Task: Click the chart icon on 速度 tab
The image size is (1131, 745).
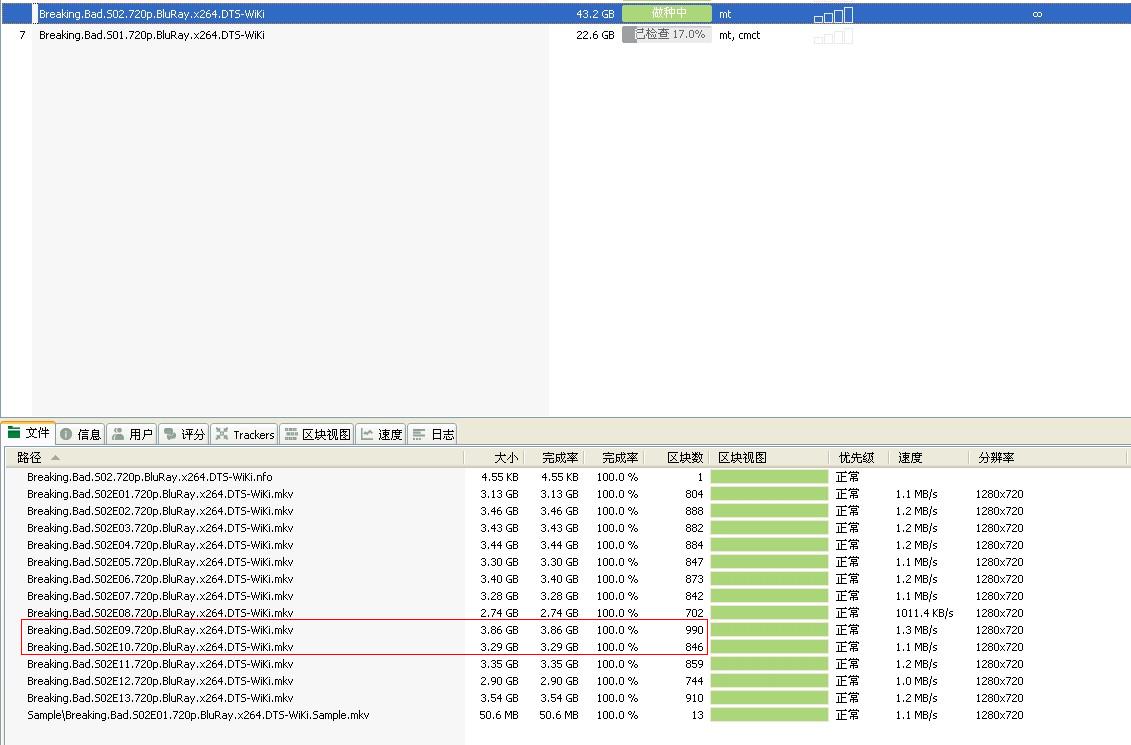Action: click(x=367, y=434)
